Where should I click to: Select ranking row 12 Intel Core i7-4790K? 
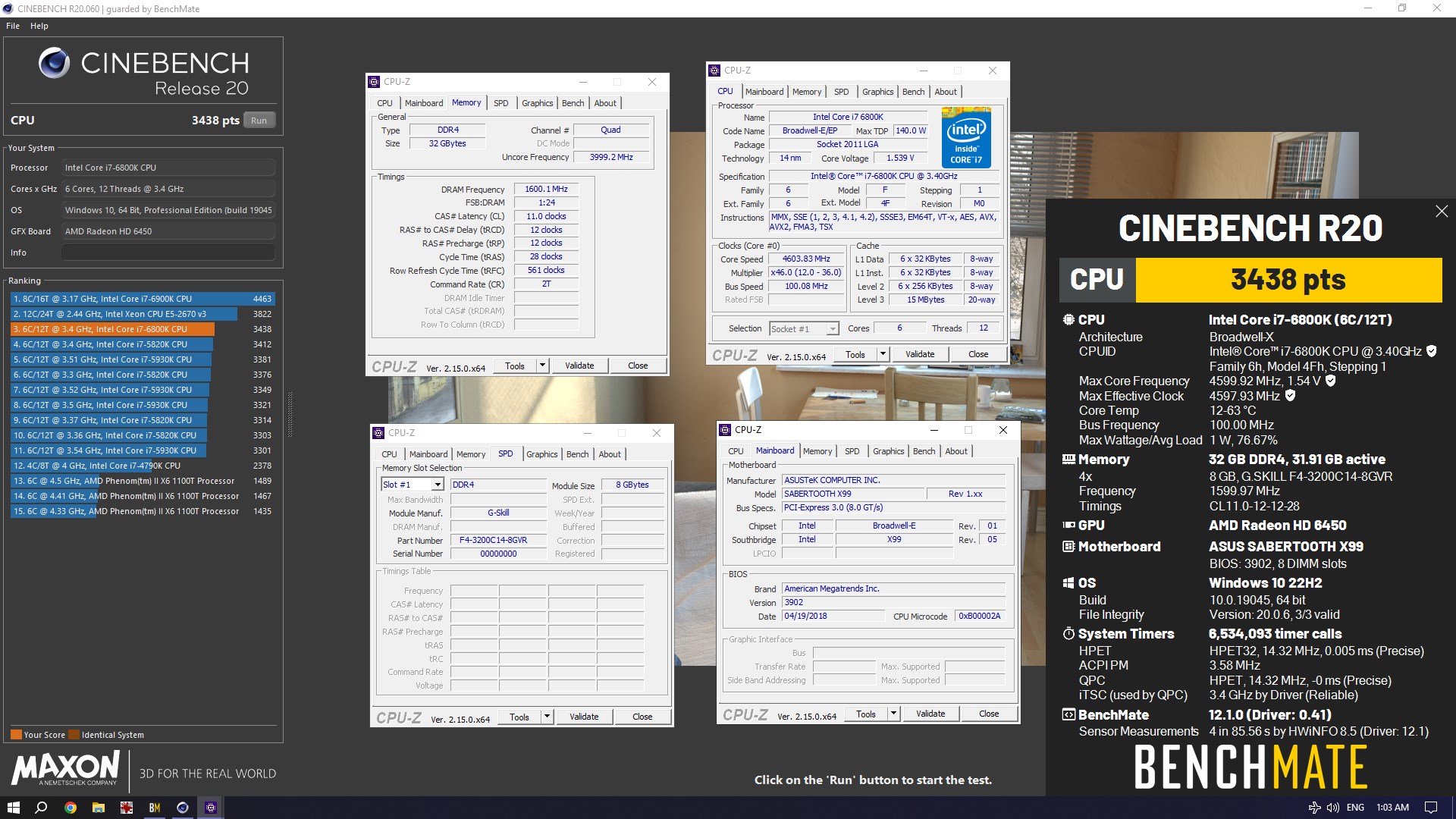143,466
